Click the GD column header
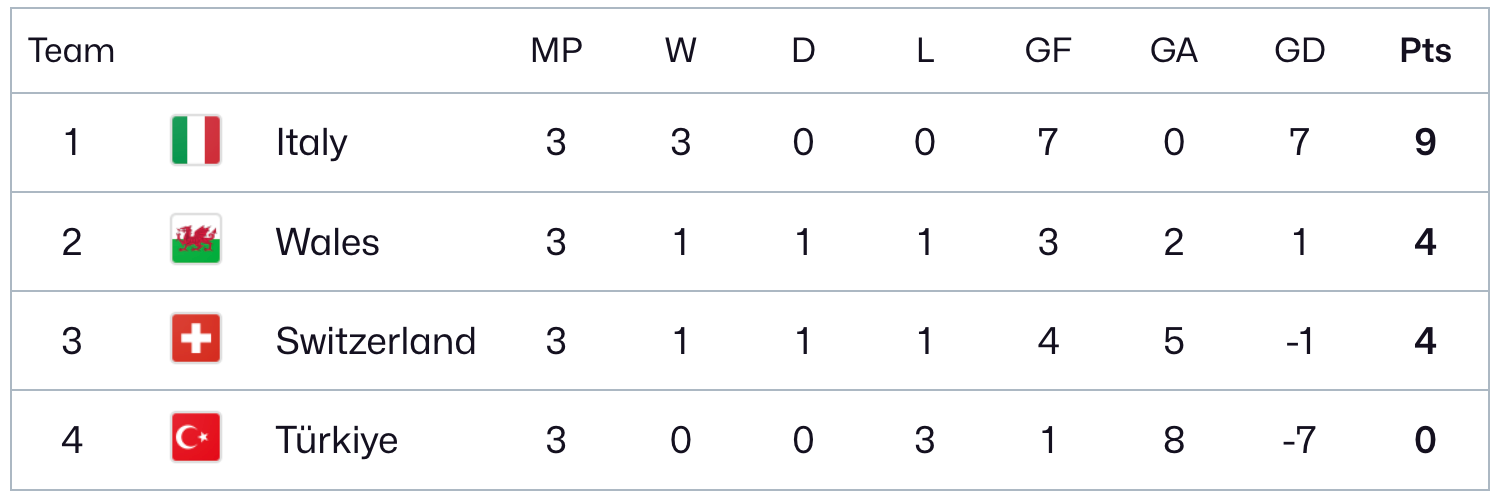This screenshot has height=500, width=1498. [x=1299, y=51]
